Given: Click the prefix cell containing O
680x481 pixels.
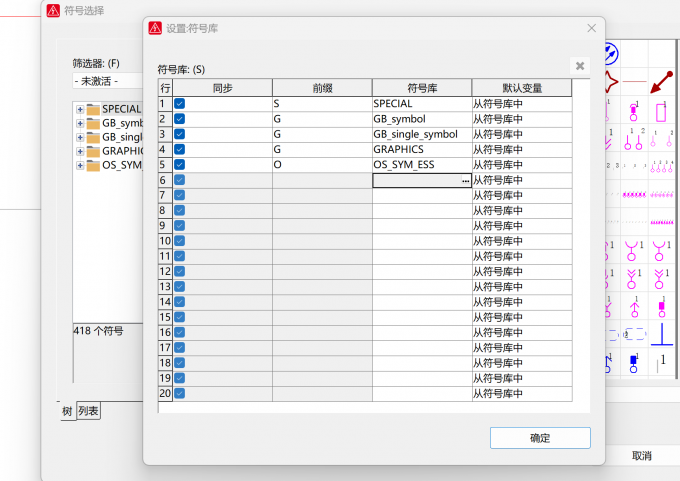Looking at the screenshot, I should tap(322, 164).
